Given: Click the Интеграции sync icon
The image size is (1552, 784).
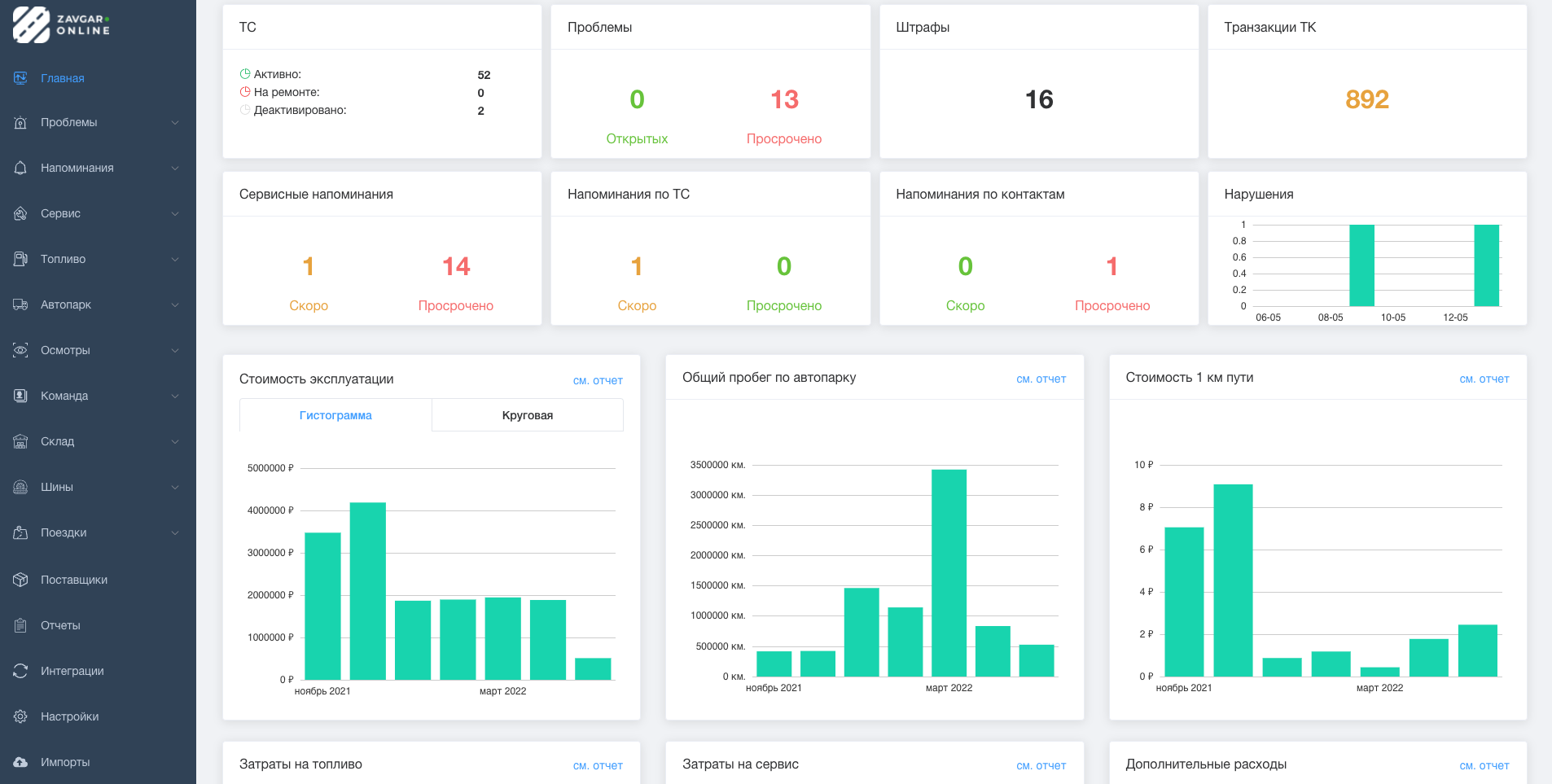Looking at the screenshot, I should (x=20, y=671).
